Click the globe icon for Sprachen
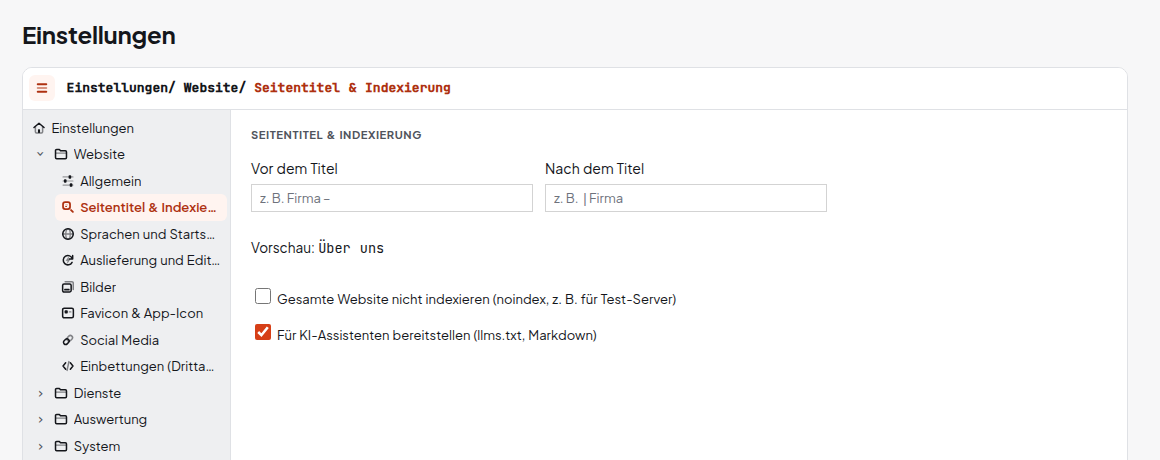1160x460 pixels. pos(68,234)
